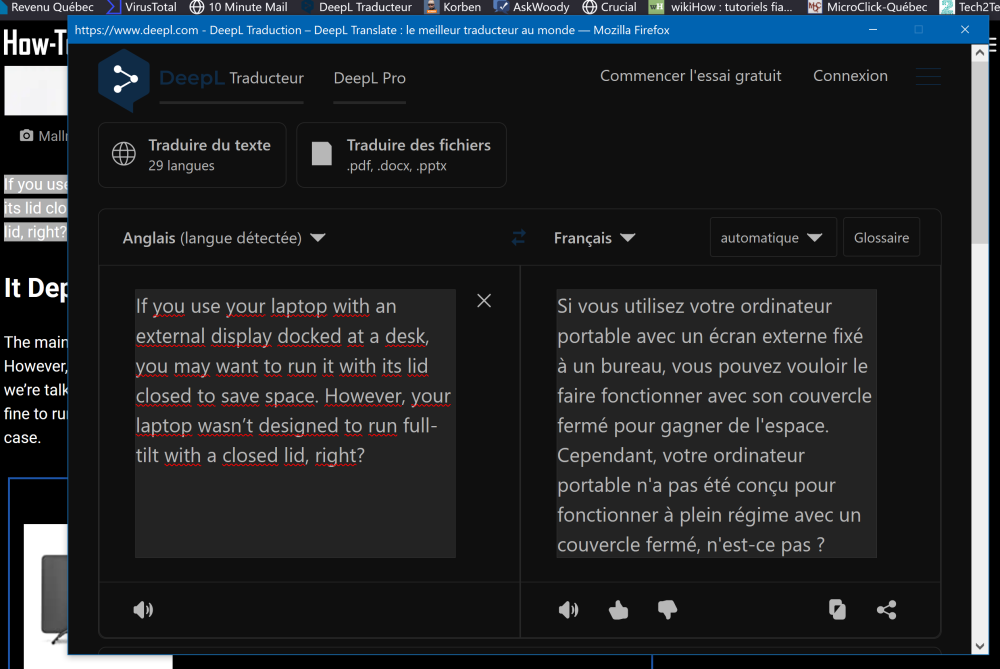Click the camera icon in How-To Geek window
Screen dimensions: 1000x669
(x=26, y=135)
